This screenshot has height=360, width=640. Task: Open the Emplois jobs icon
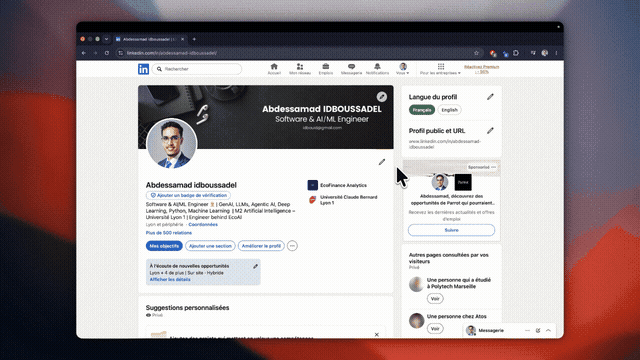click(x=326, y=69)
